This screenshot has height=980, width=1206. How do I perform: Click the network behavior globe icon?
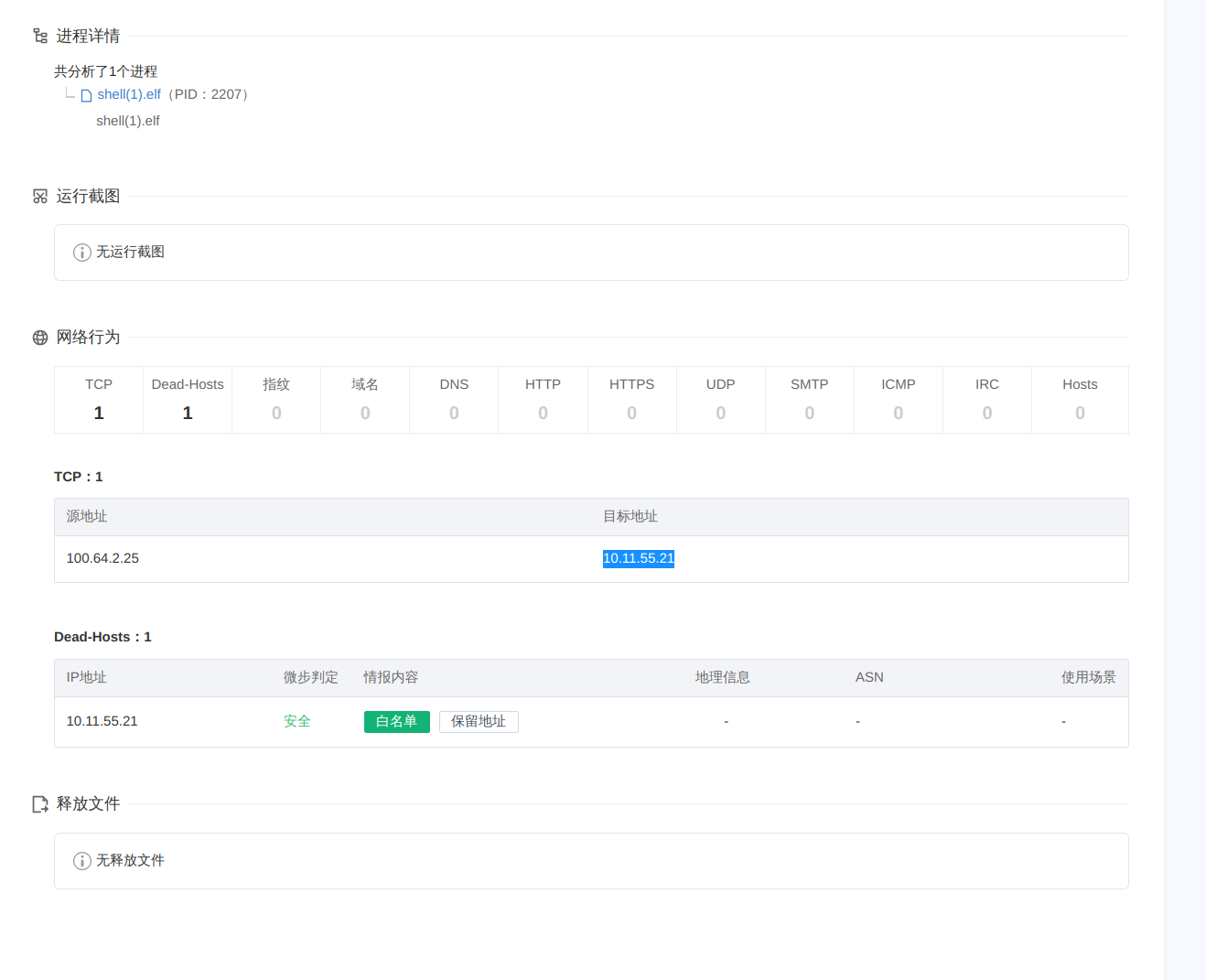click(40, 338)
